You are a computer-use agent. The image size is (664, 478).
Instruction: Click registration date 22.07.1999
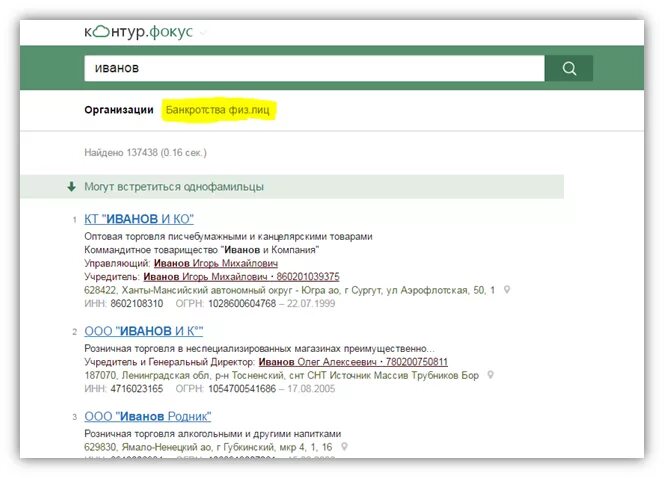click(311, 304)
